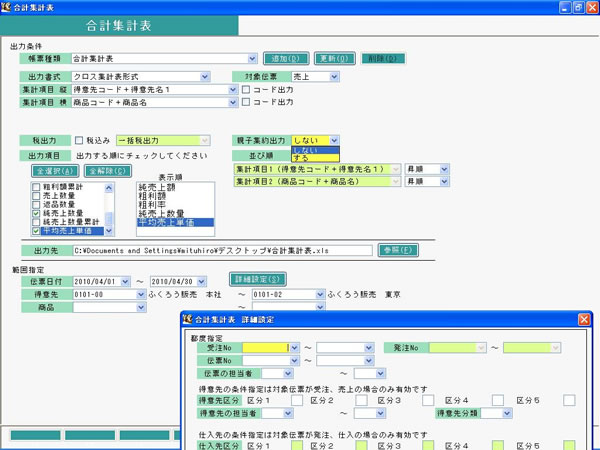Expand the 集計項目 縦 combo box

tap(233, 90)
